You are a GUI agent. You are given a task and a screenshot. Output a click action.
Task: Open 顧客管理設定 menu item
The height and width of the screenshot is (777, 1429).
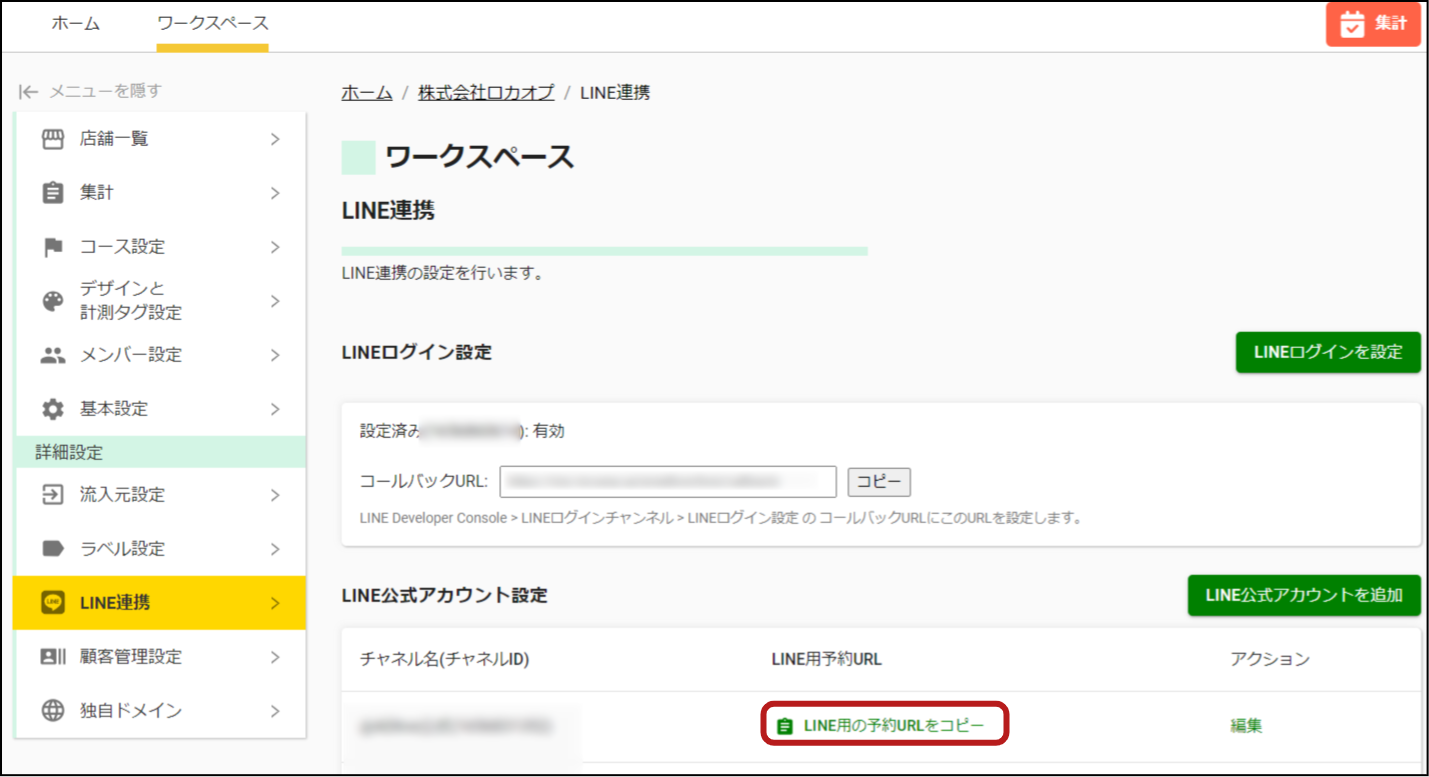coord(160,657)
